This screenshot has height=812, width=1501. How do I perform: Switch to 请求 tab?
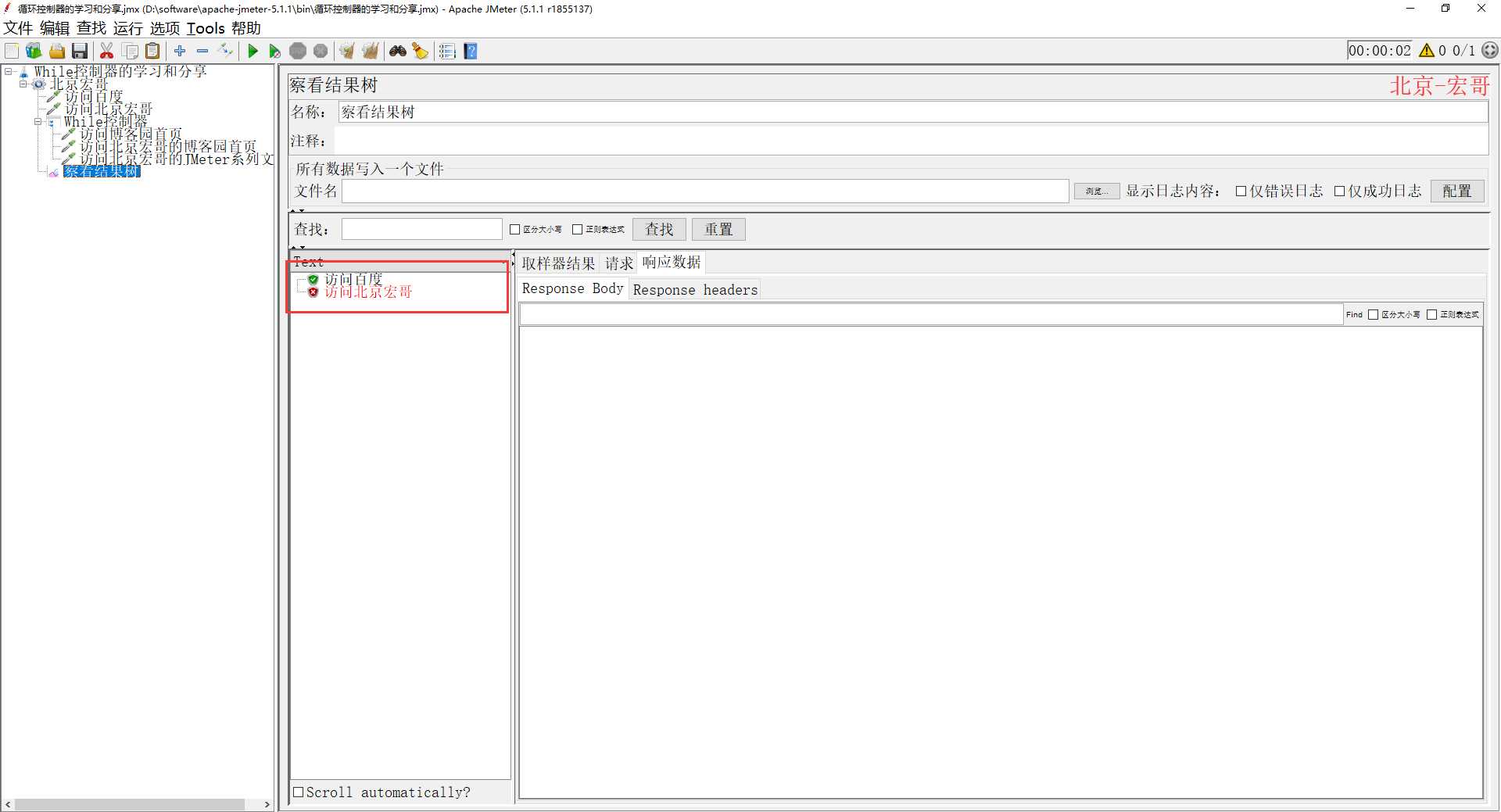619,263
